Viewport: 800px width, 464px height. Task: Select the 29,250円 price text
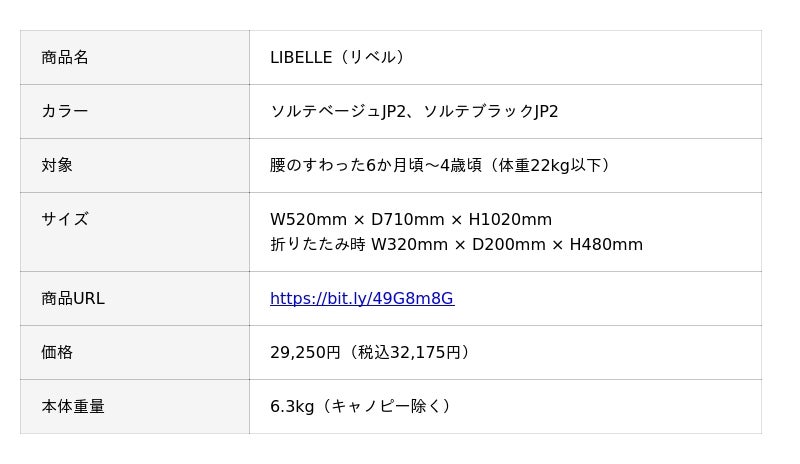[305, 353]
